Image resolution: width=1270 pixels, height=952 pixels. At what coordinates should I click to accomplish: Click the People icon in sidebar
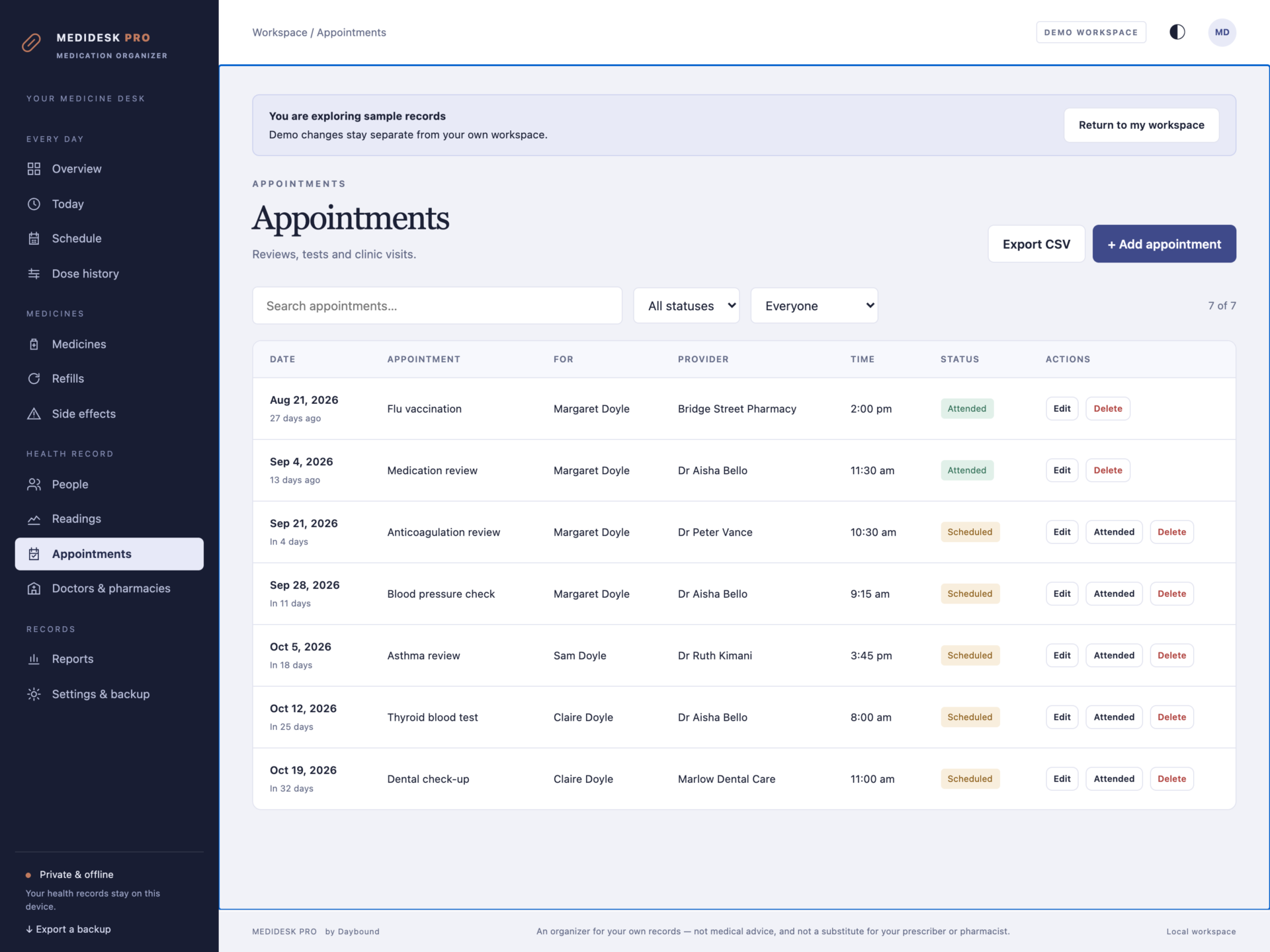34,484
